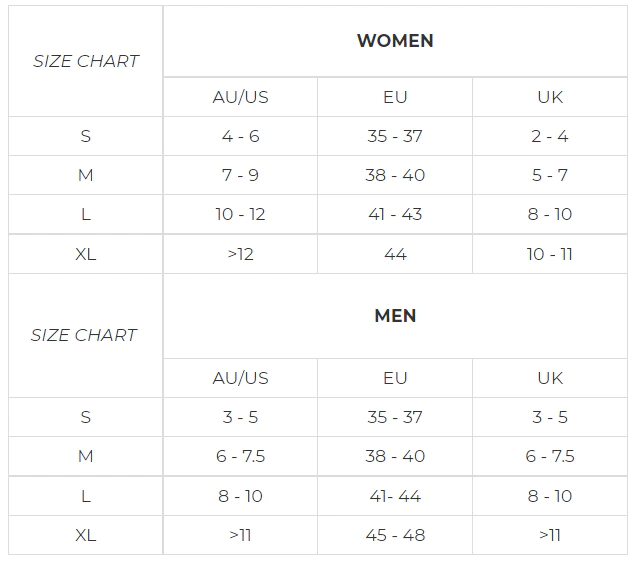Select men's AU/US 3 - 5 cell
This screenshot has height=571, width=641.
point(240,417)
